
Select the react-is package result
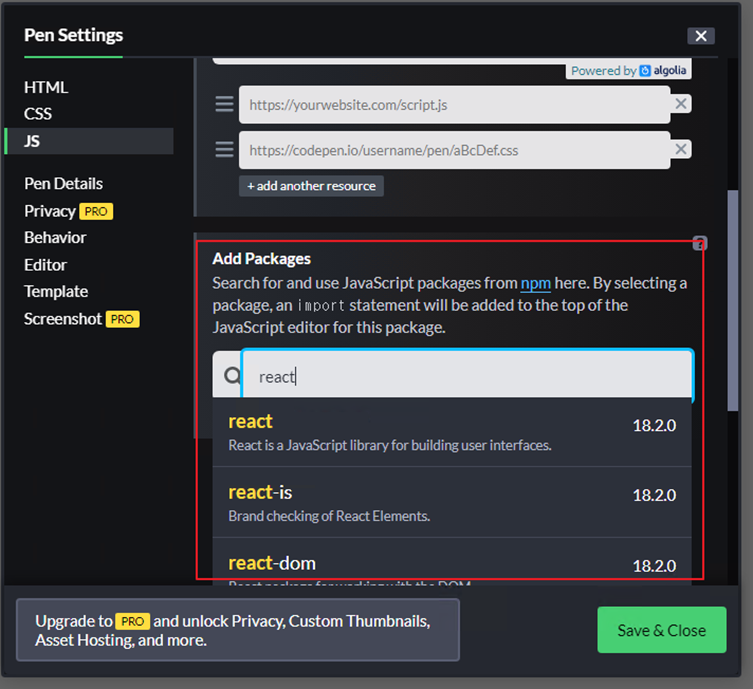tap(452, 502)
